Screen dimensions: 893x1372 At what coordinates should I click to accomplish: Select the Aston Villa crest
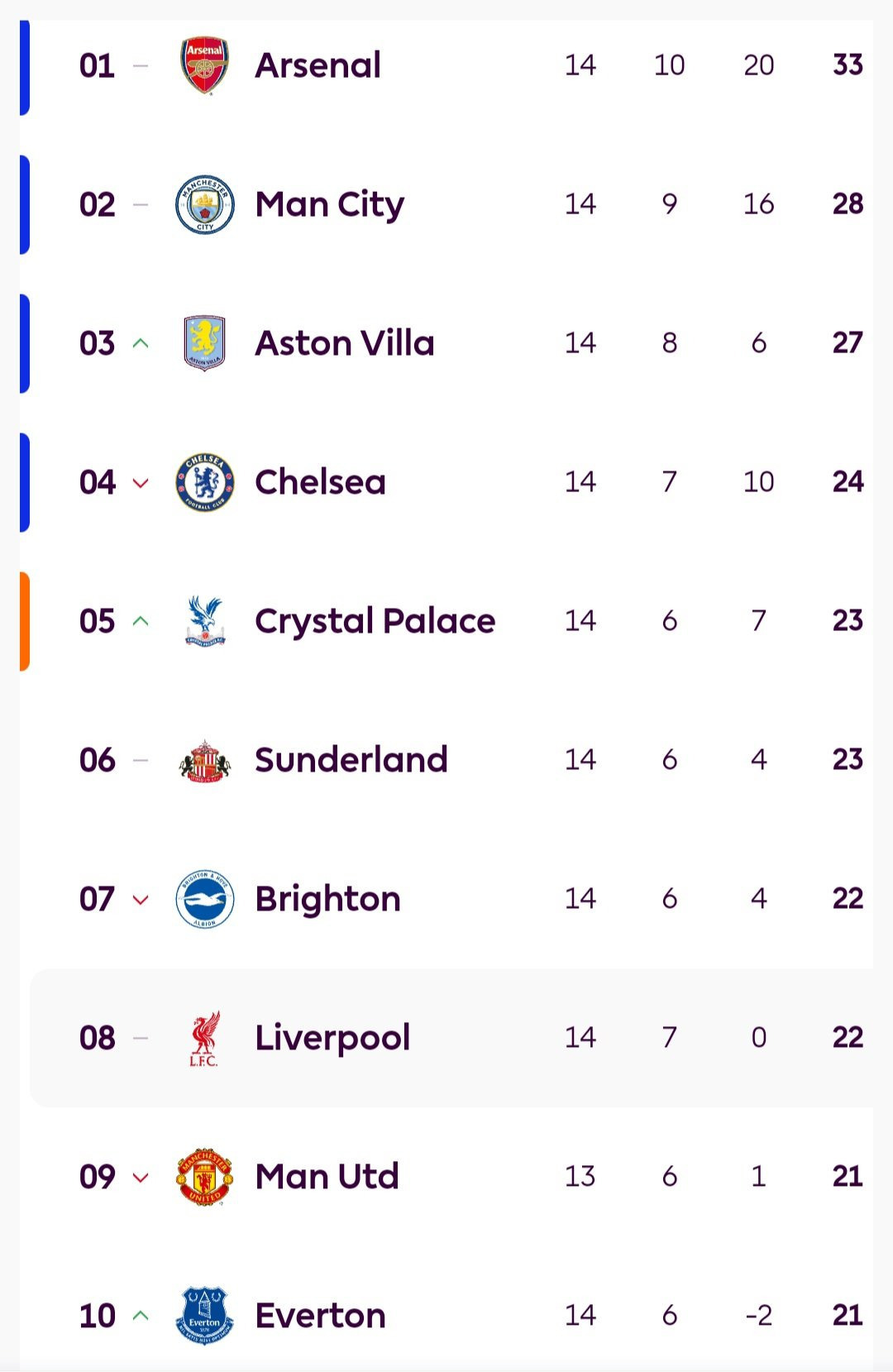(x=204, y=343)
